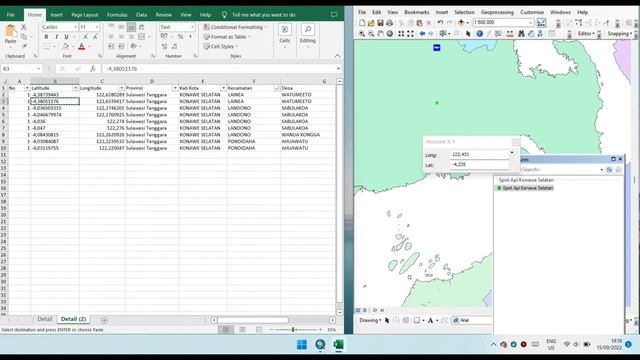Click ArcMap Full Extent globe icon

390,34
